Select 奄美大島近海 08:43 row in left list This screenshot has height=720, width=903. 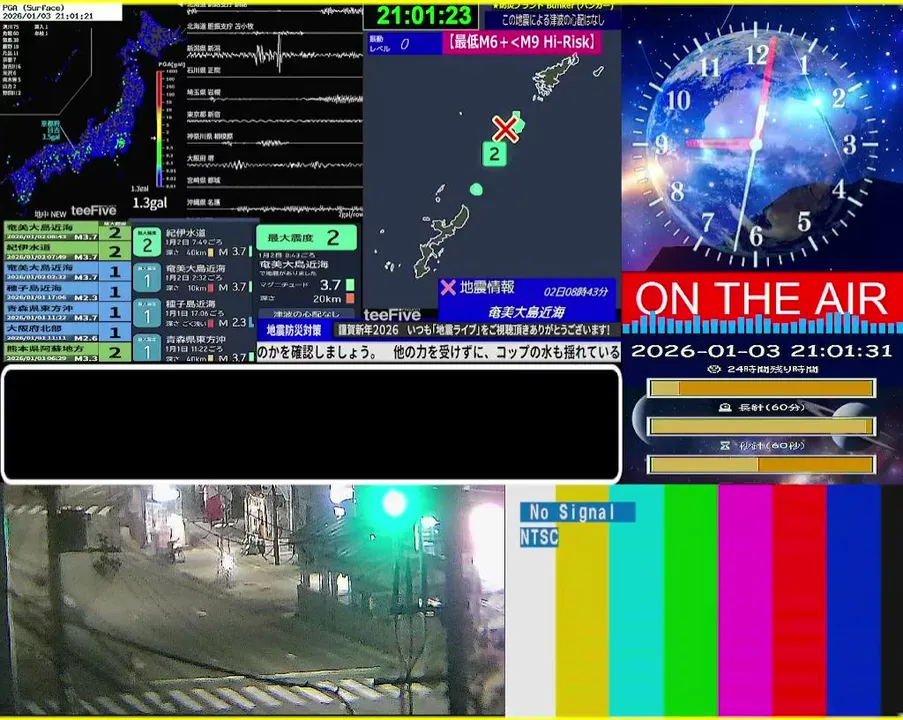(x=67, y=231)
